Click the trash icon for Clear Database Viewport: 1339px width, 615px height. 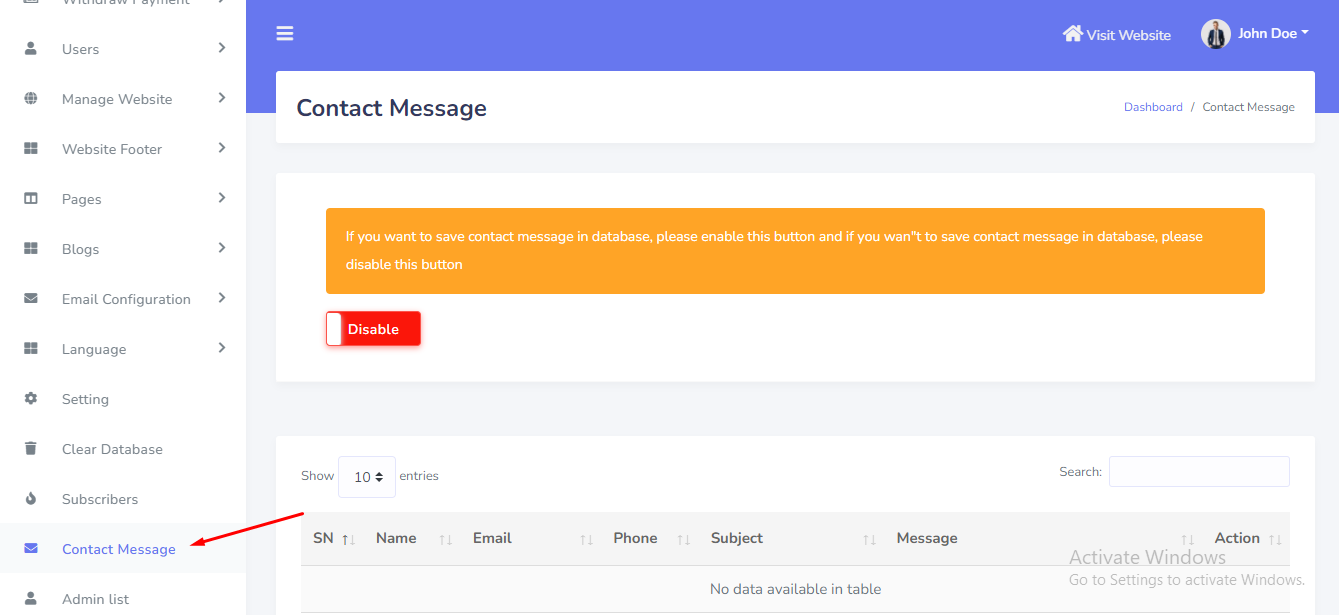pyautogui.click(x=31, y=448)
